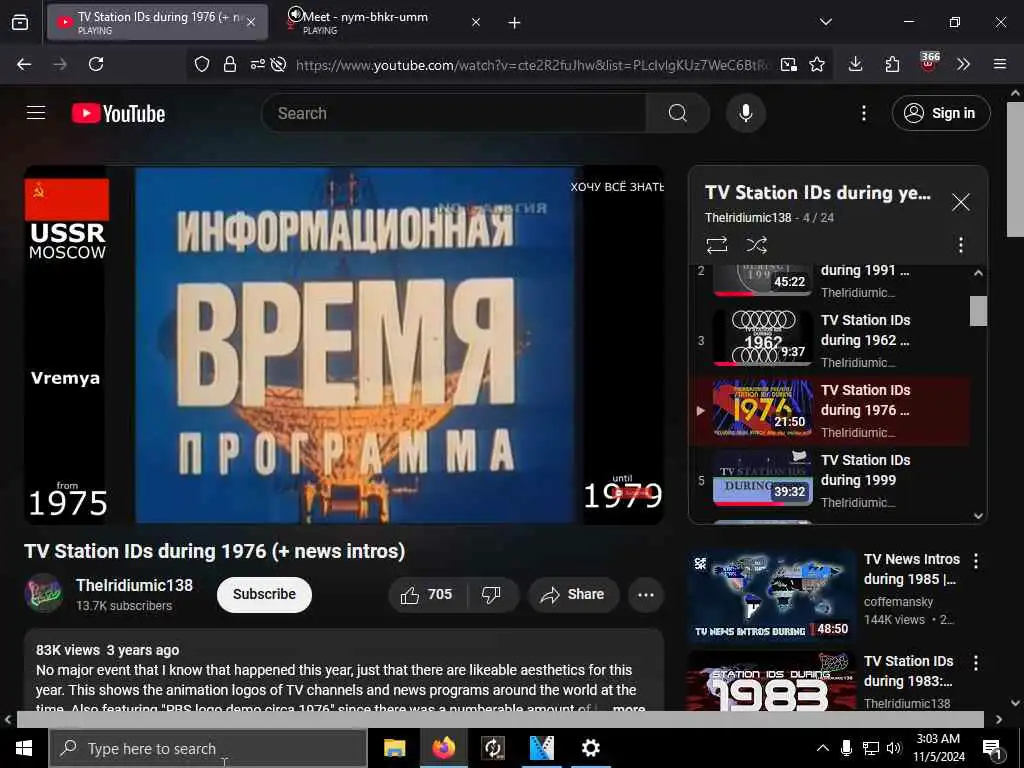This screenshot has height=768, width=1024.
Task: Start voice search with microphone icon
Action: [745, 113]
